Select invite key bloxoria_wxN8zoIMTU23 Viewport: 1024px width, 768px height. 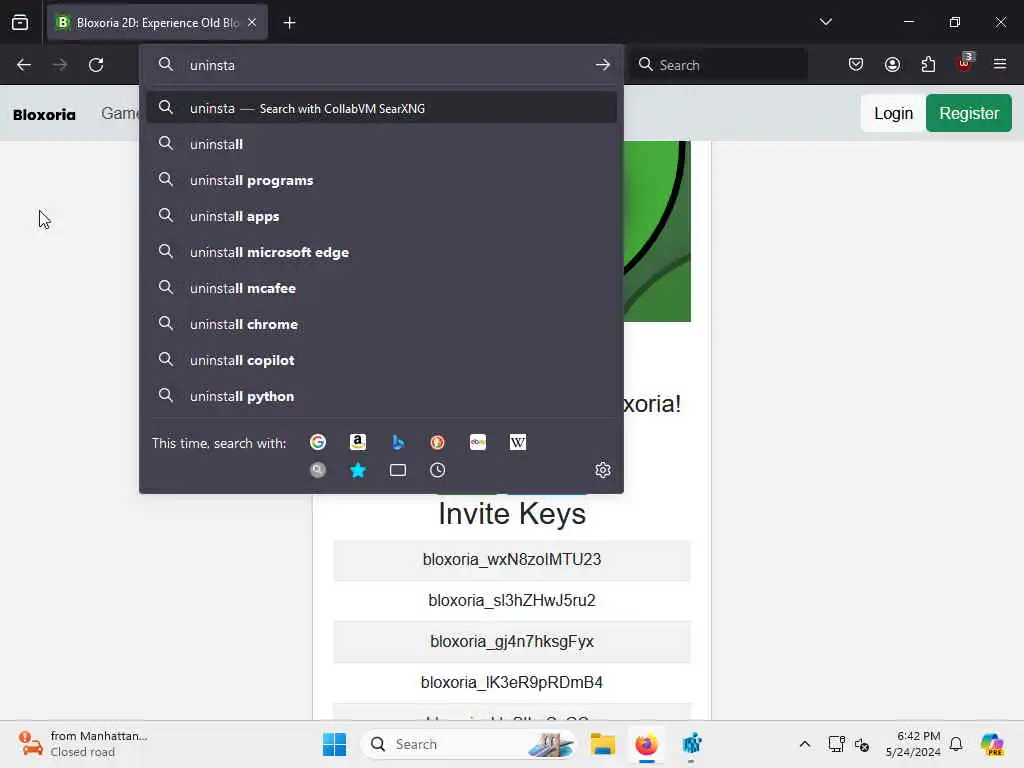(512, 560)
